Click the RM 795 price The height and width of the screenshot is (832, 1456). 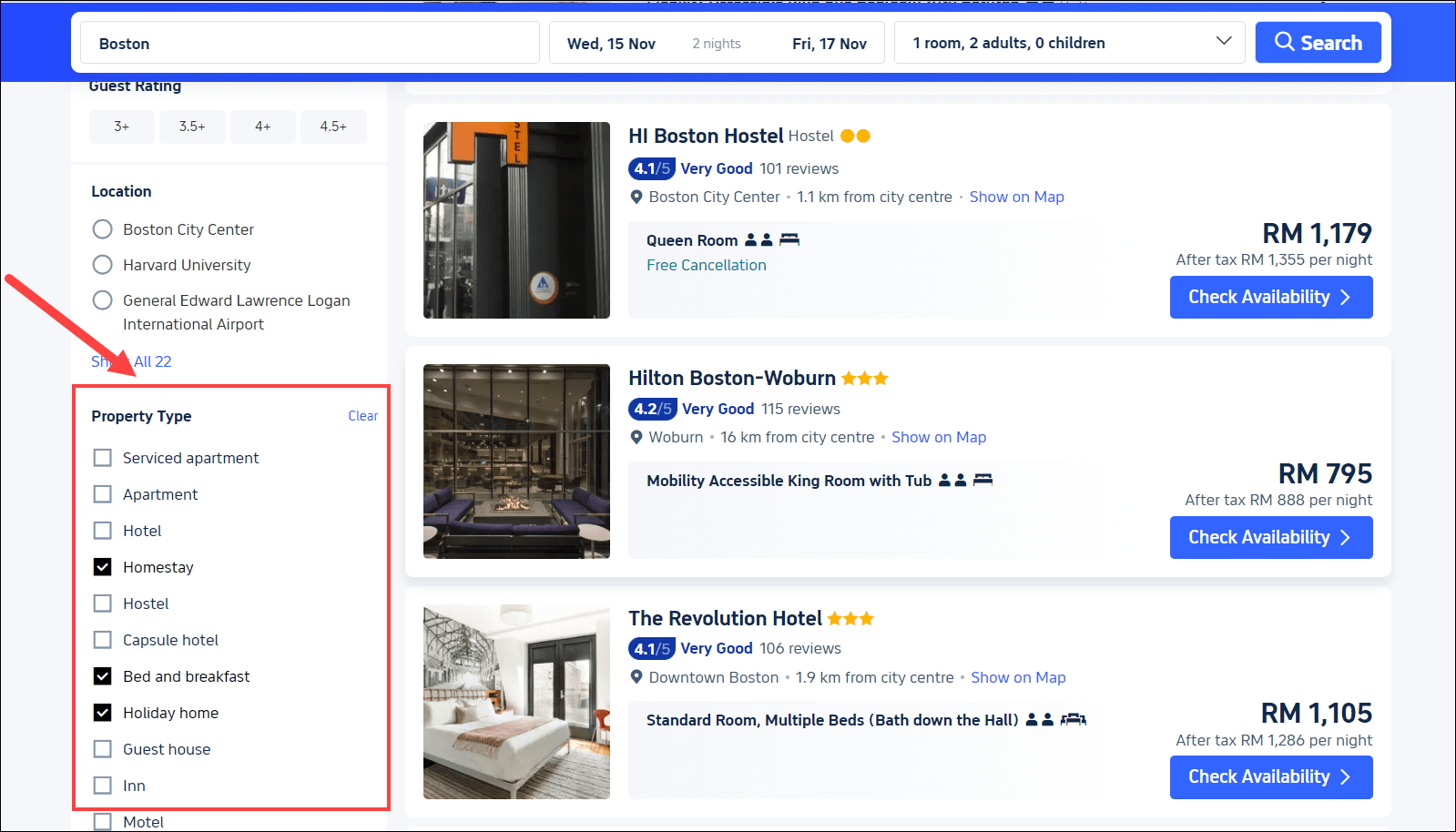pos(1325,473)
